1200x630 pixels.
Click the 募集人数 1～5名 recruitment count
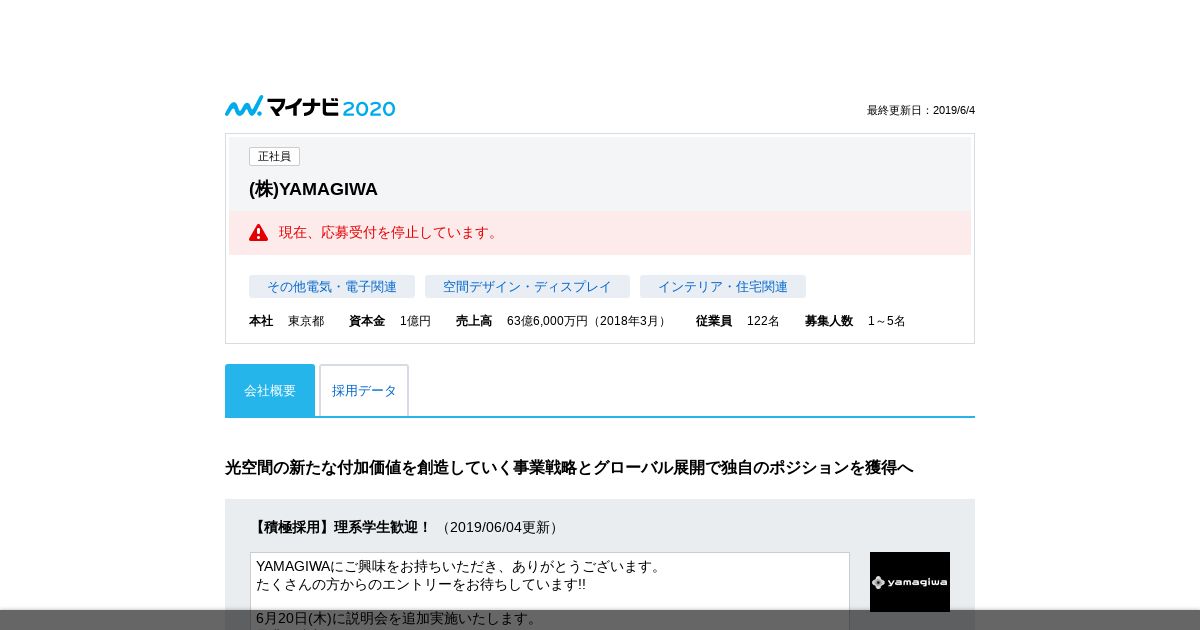coord(855,321)
